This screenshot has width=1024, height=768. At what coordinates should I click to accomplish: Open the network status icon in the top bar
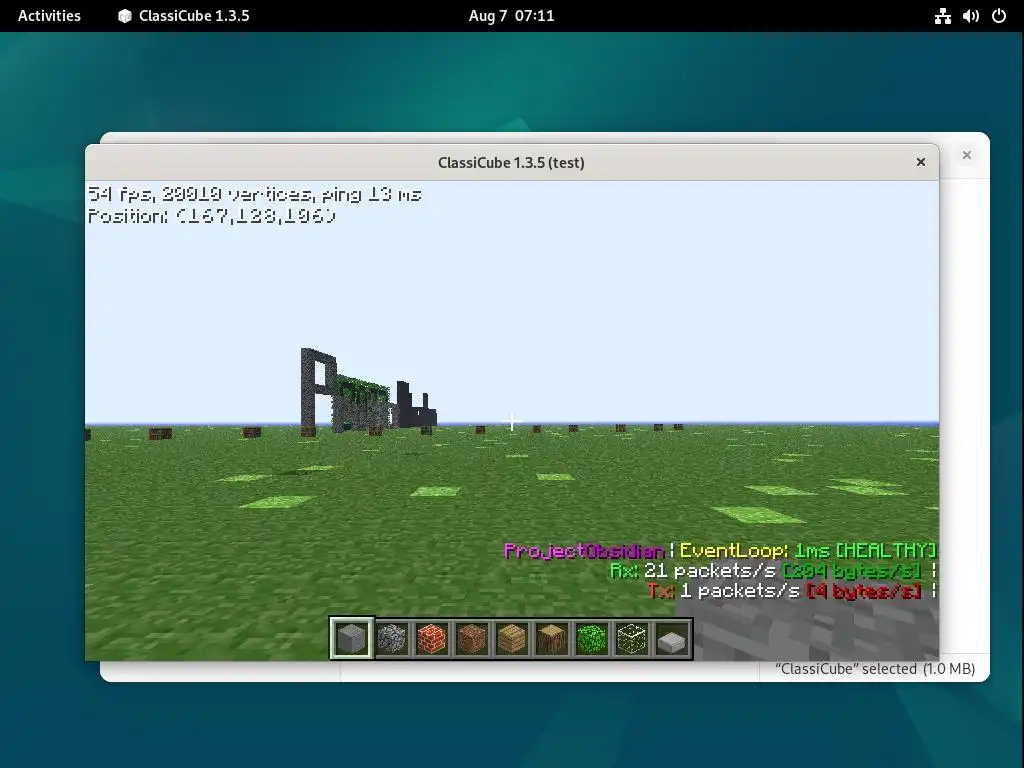tap(942, 16)
